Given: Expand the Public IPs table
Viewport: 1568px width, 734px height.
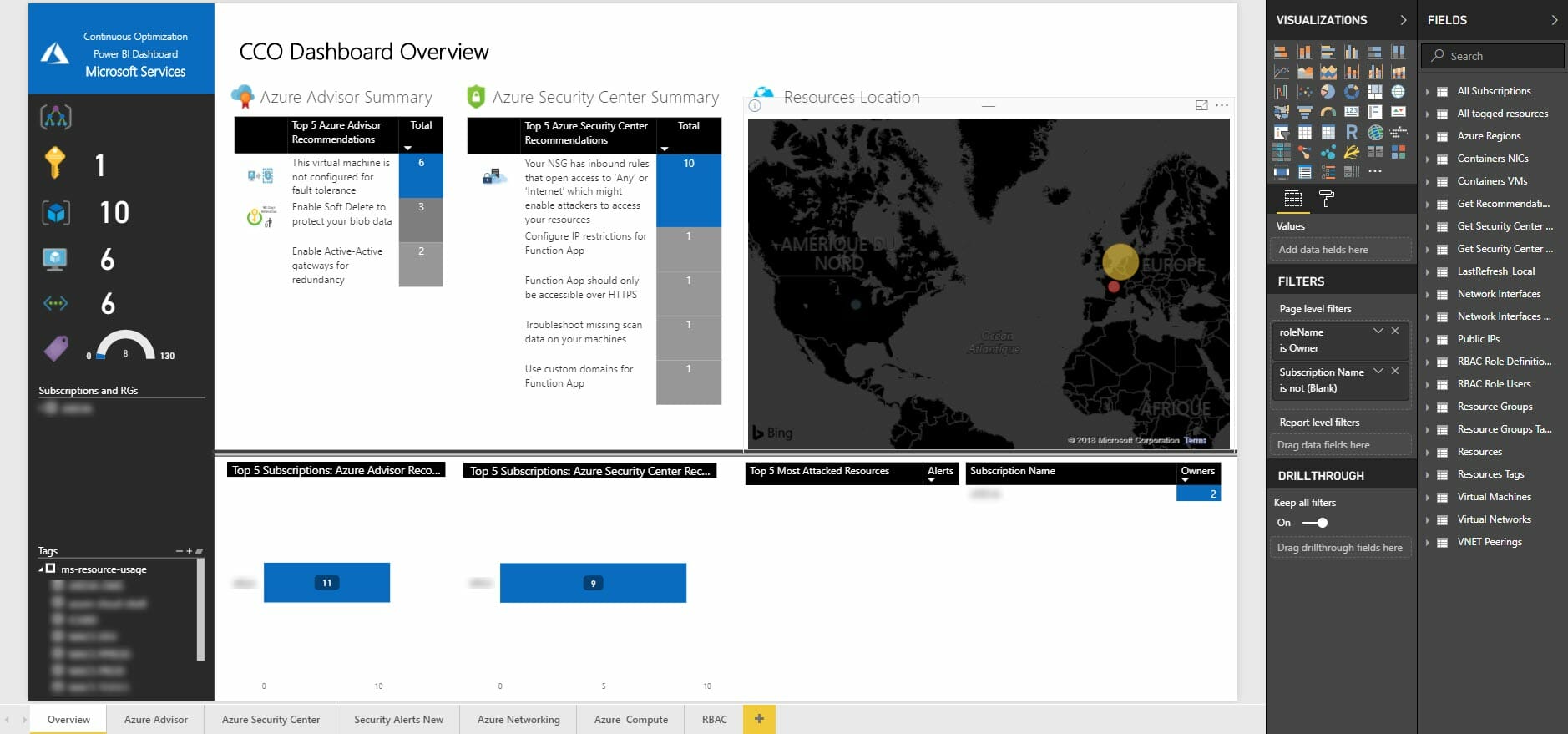Looking at the screenshot, I should click(x=1428, y=339).
